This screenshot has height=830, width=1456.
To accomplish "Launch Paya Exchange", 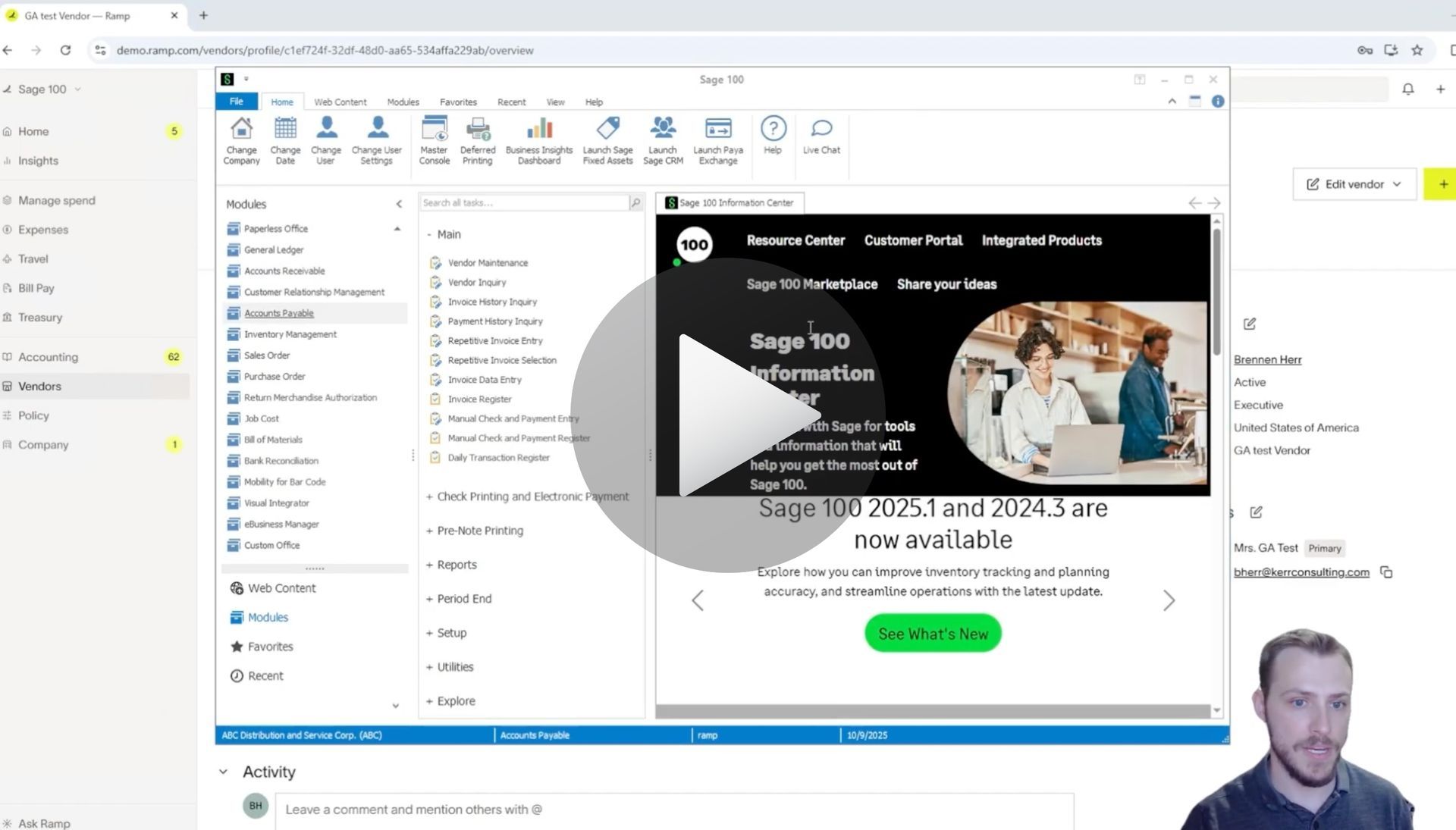I will (718, 141).
